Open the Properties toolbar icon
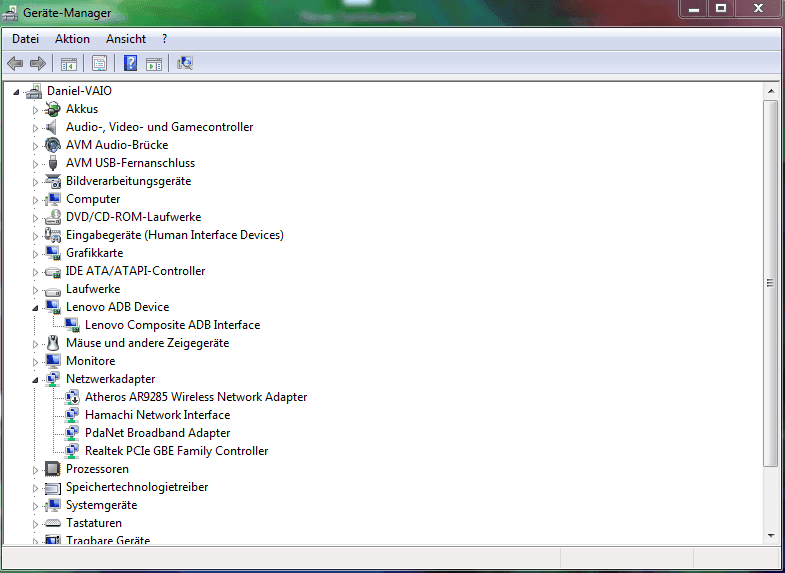Screen dimensions: 785x573 click(x=99, y=64)
